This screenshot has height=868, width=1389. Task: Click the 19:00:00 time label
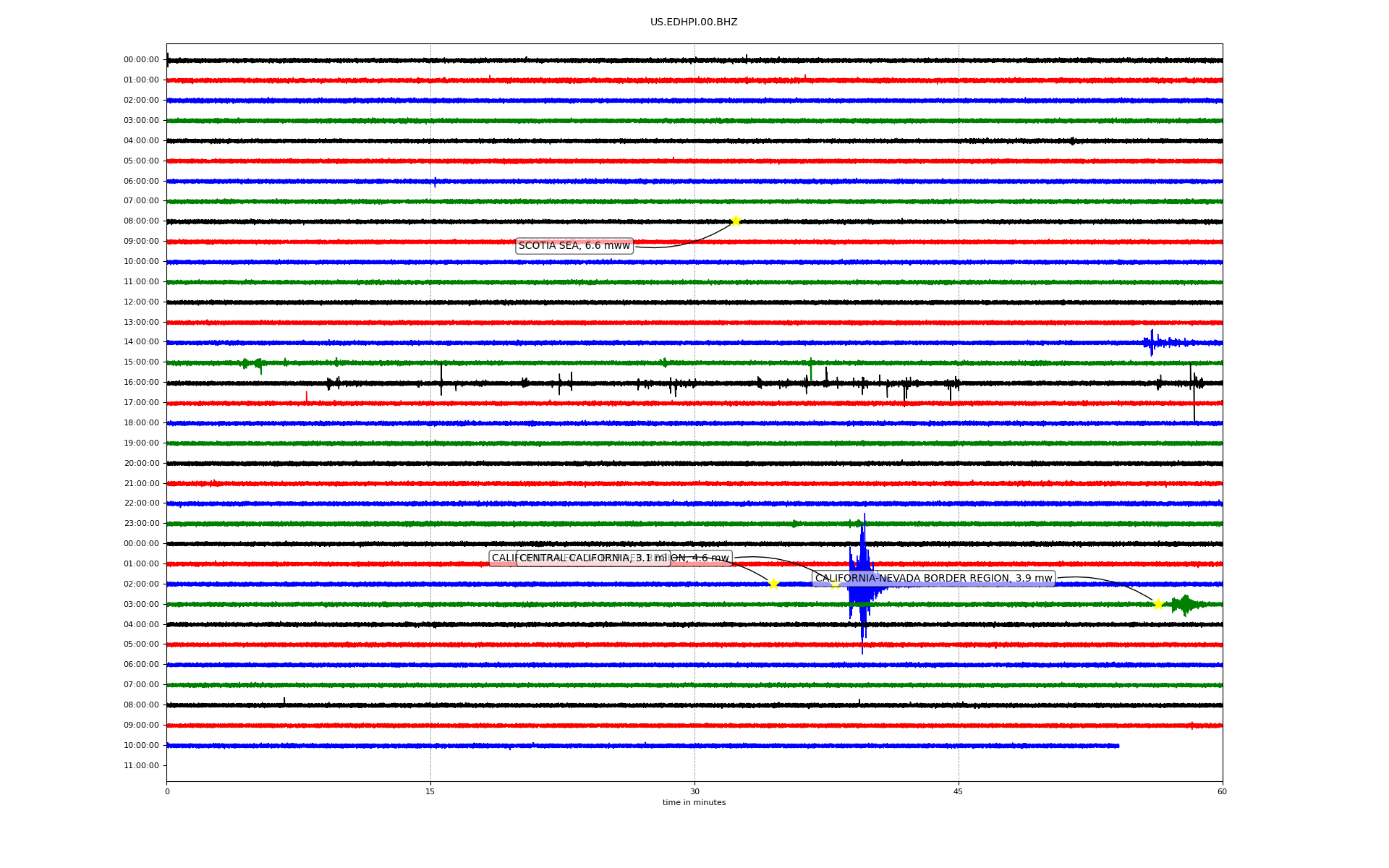tap(141, 443)
